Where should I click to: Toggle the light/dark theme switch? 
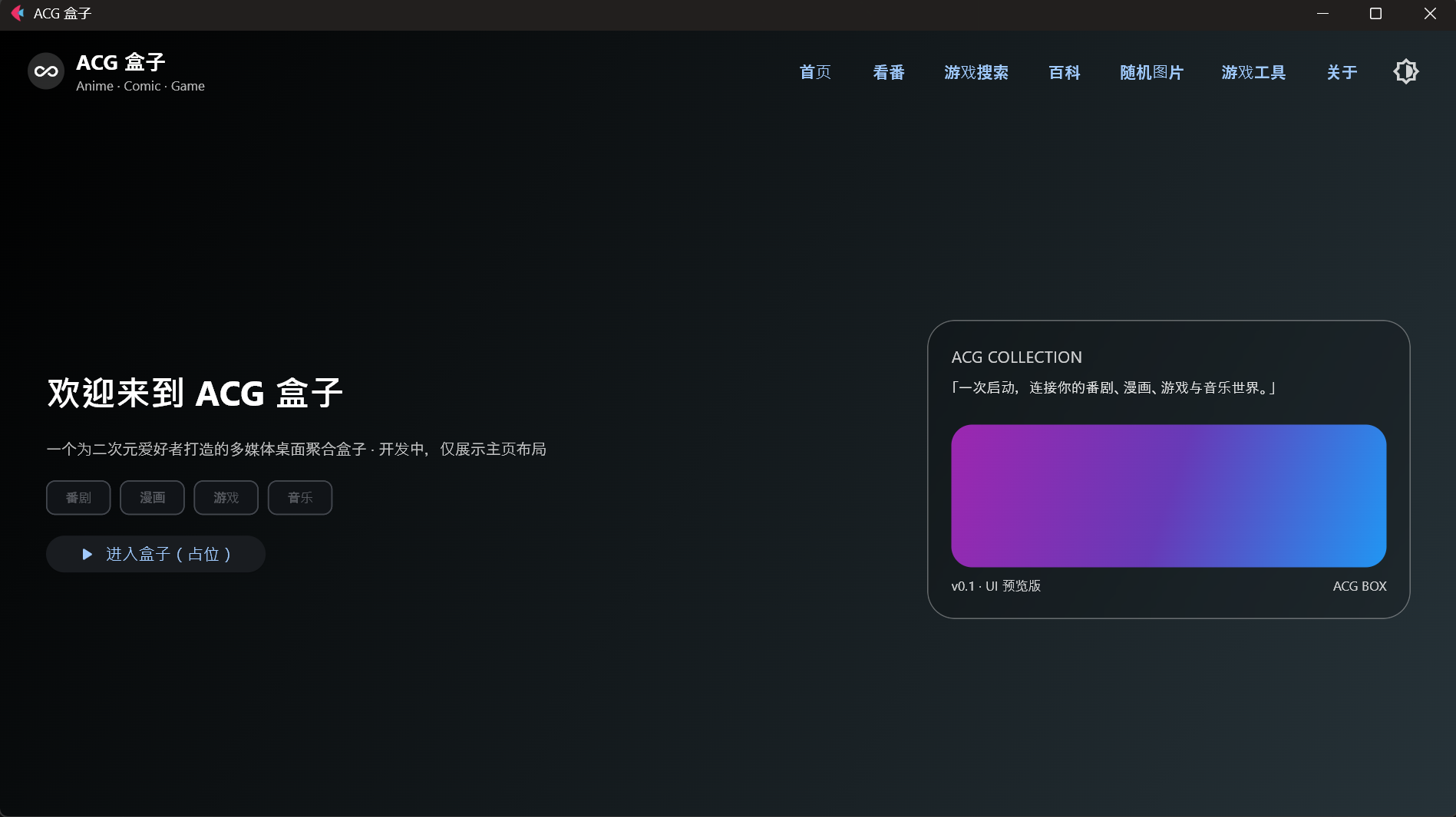[x=1406, y=71]
